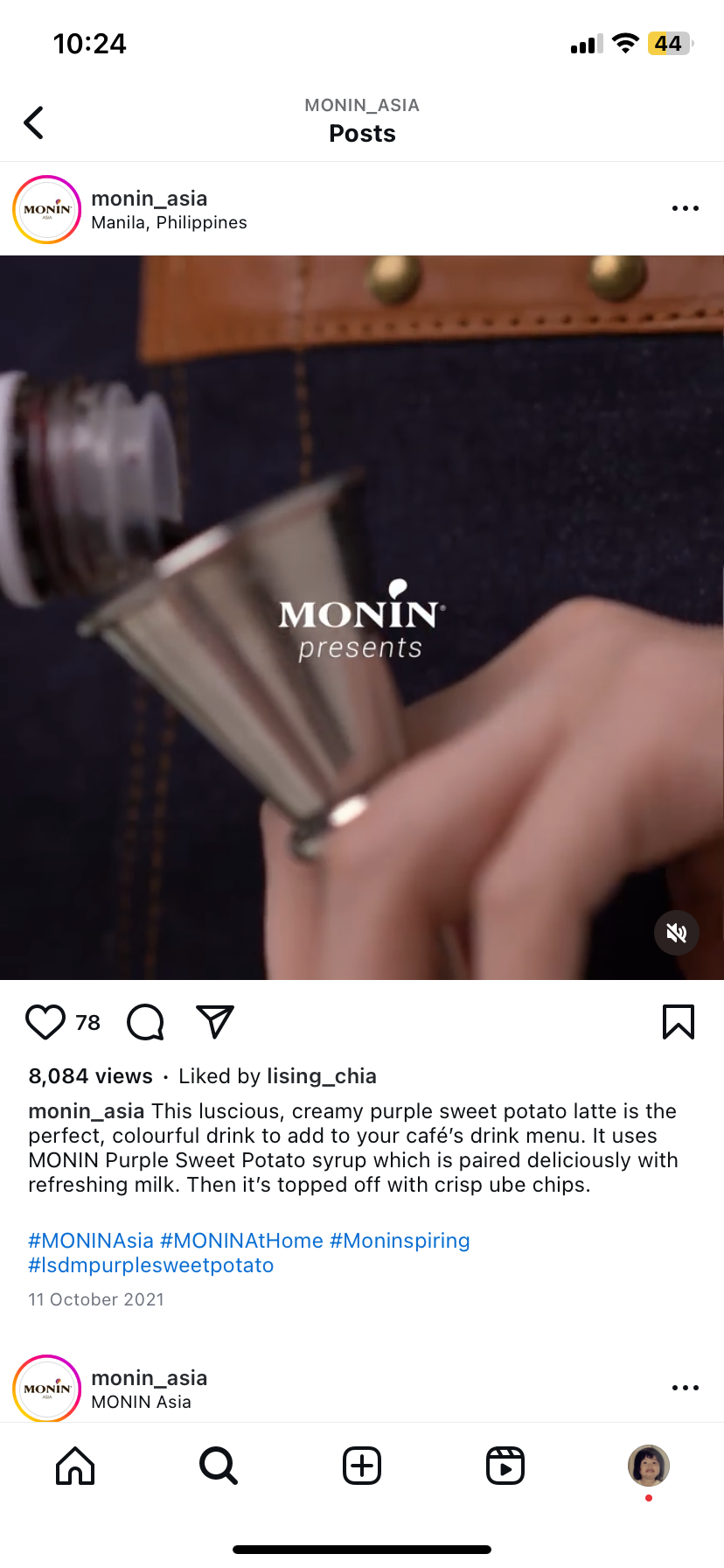Like the post with the heart icon

pos(45,1022)
